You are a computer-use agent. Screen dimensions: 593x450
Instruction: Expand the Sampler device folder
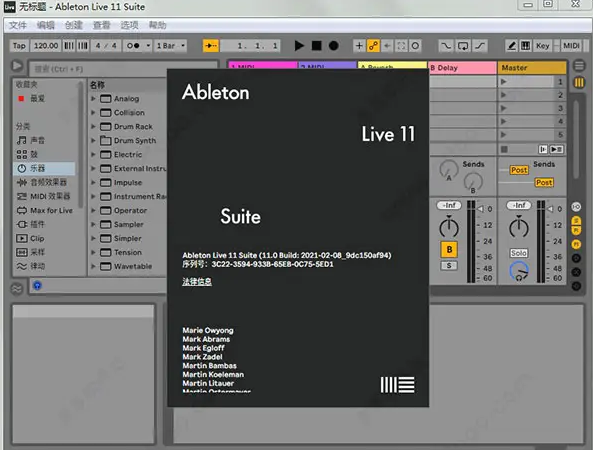(93, 225)
